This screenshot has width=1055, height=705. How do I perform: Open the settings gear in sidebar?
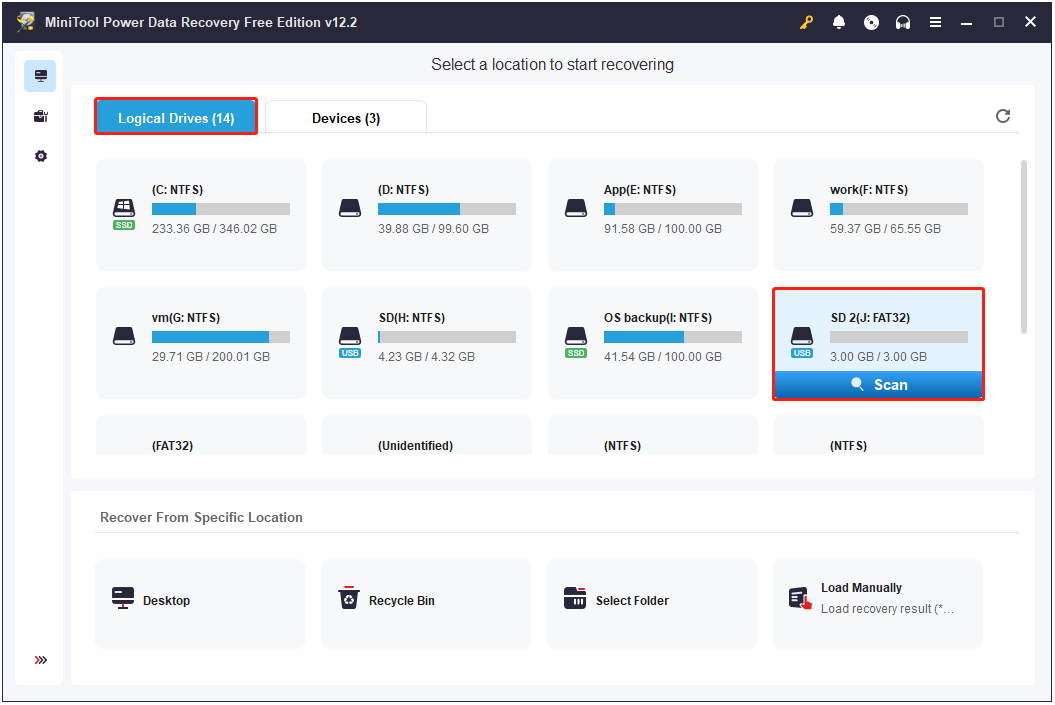click(x=39, y=156)
